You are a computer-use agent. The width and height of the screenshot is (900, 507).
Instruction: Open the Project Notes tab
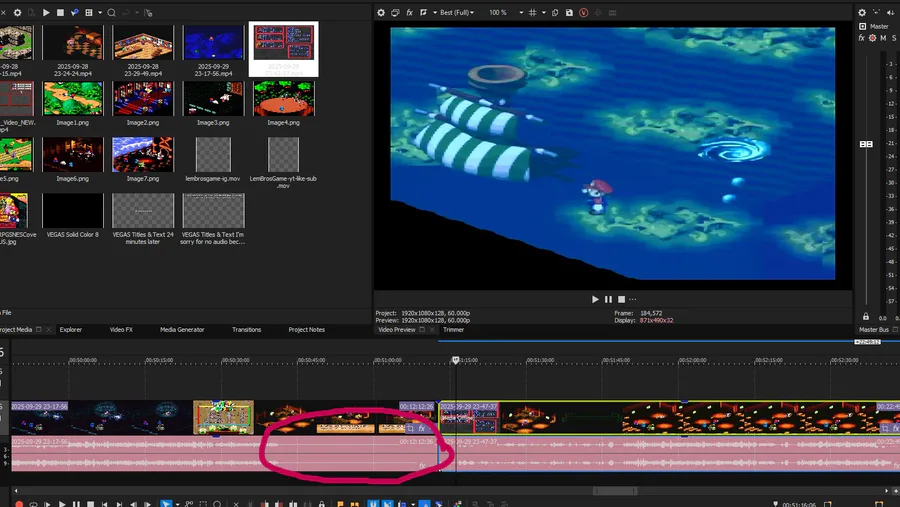tap(307, 330)
